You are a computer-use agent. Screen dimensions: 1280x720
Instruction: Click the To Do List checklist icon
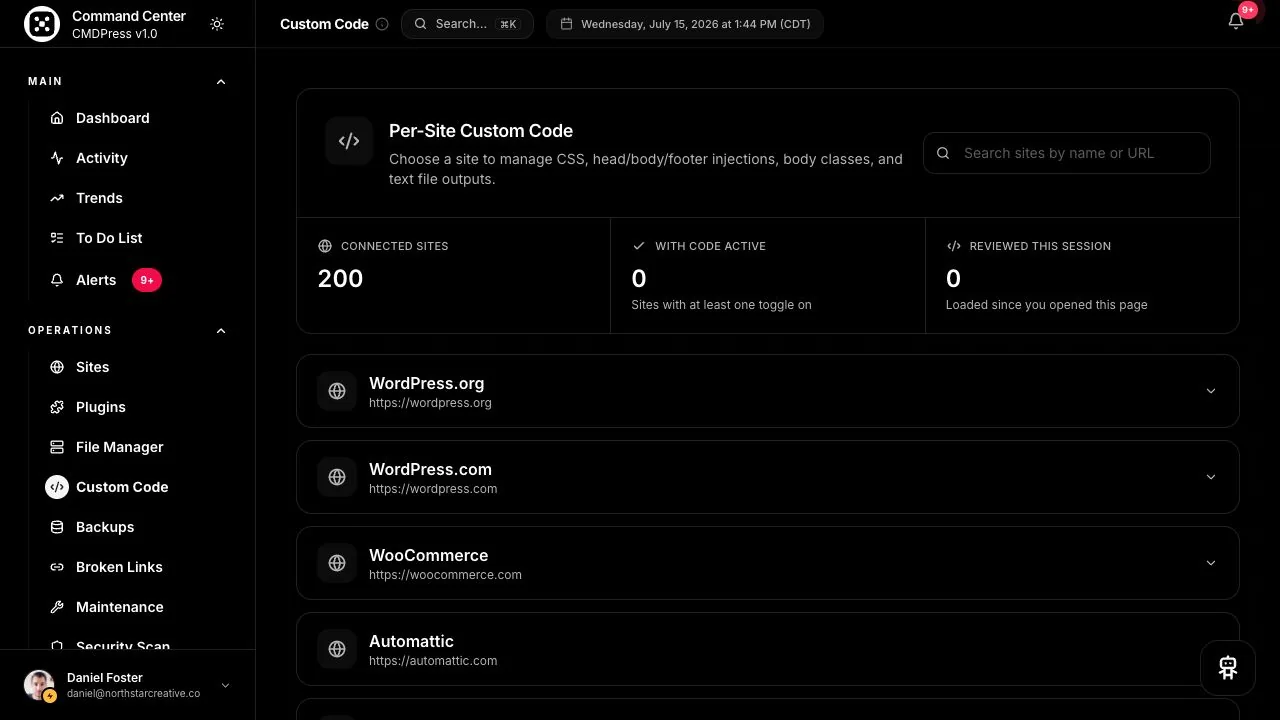tap(57, 238)
